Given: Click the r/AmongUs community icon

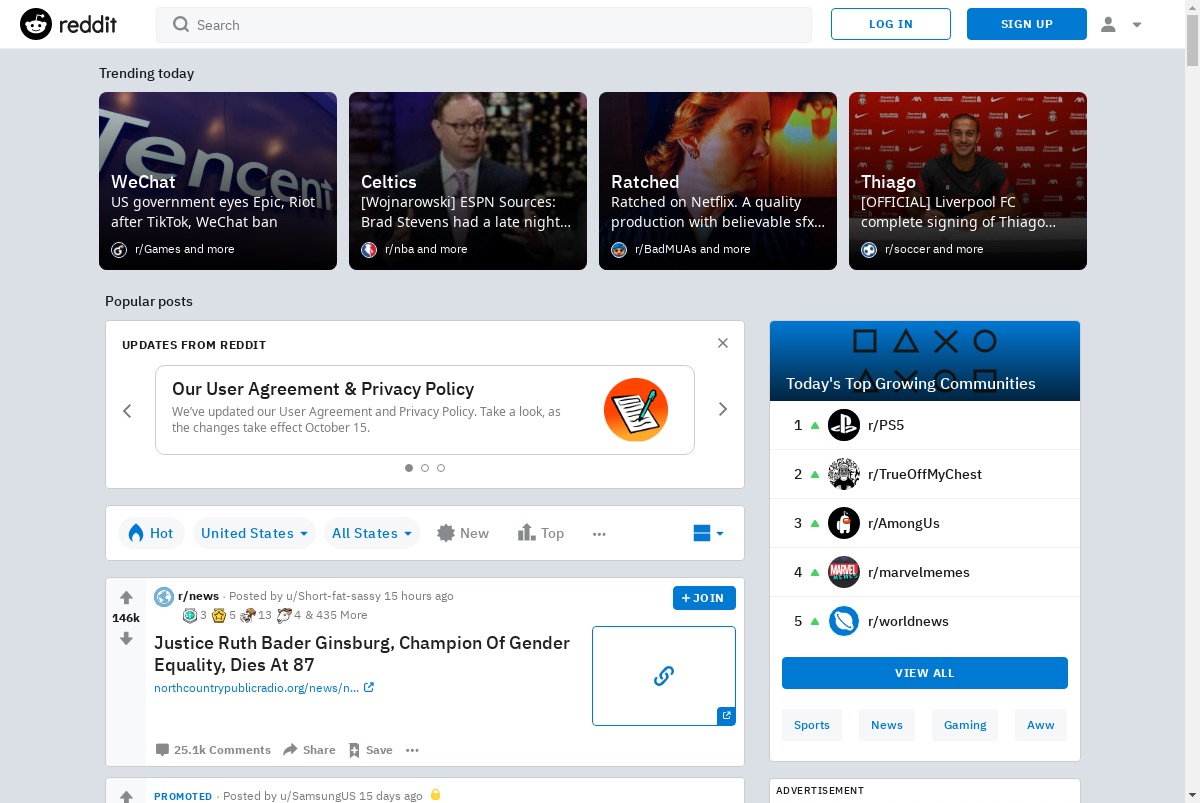Looking at the screenshot, I should 844,523.
